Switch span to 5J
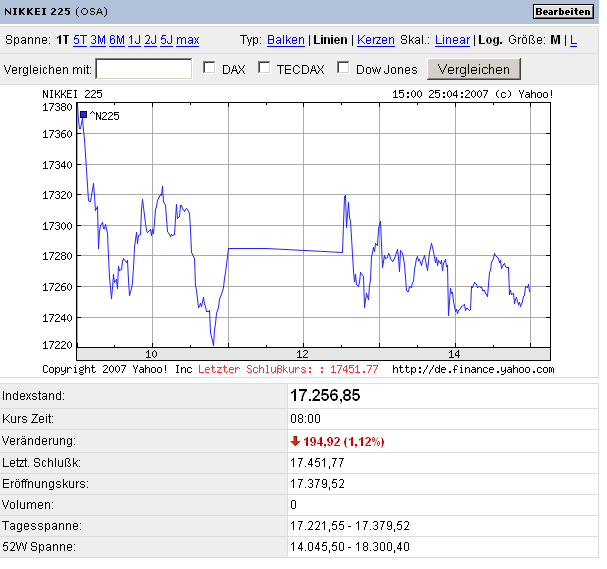Image resolution: width=607 pixels, height=569 pixels. 166,40
